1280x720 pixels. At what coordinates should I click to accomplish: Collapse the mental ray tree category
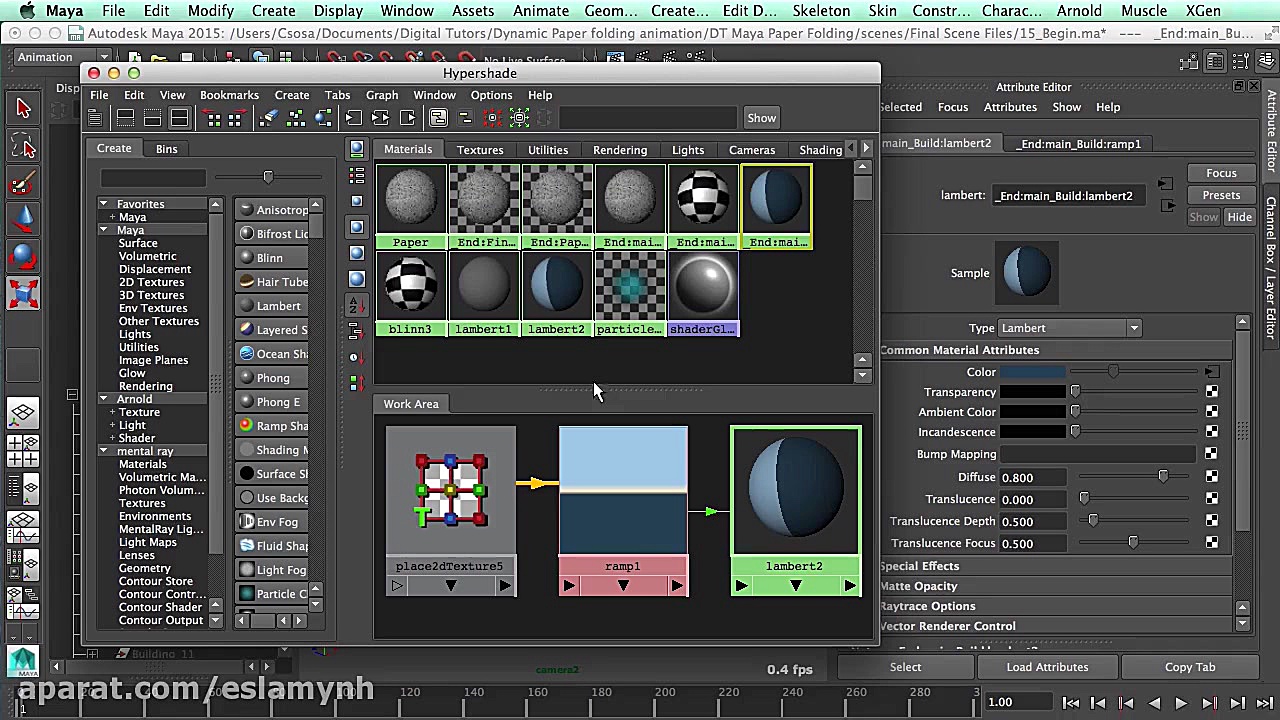103,451
